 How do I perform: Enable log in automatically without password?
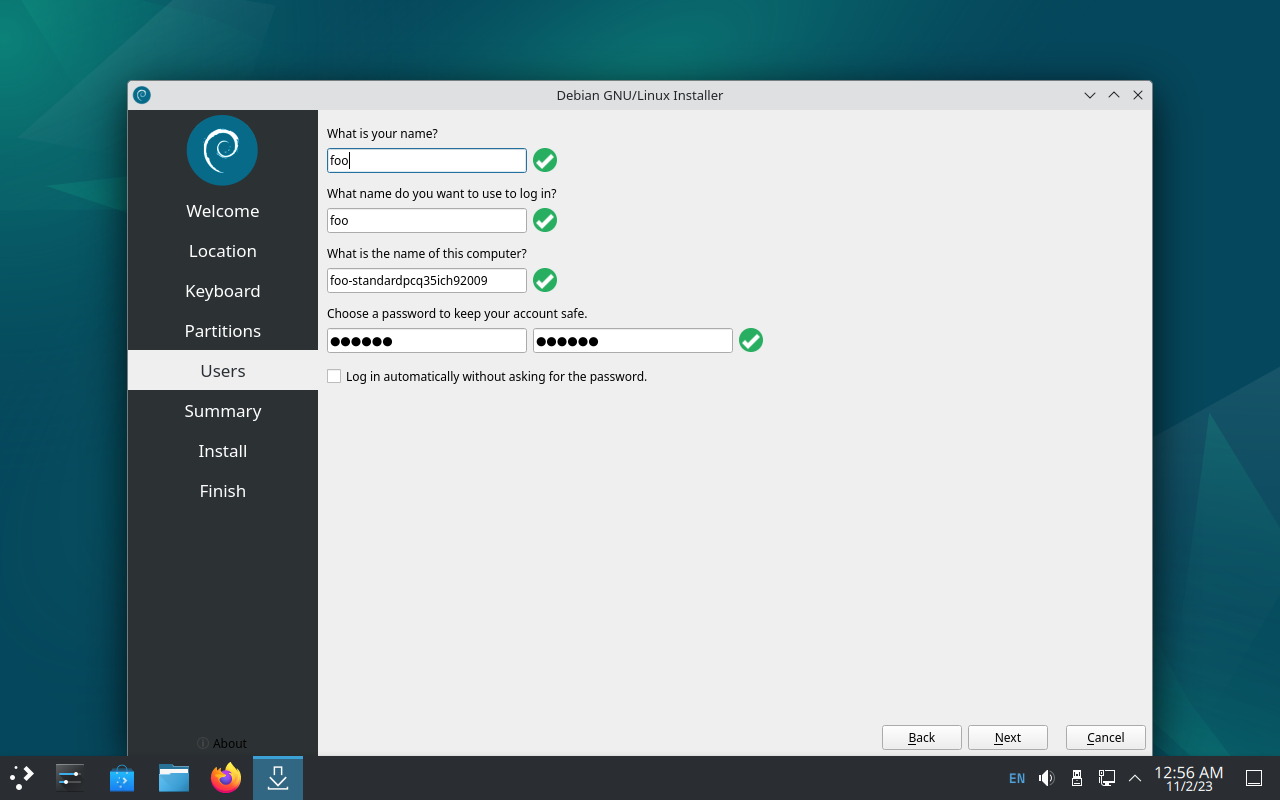[x=334, y=377]
